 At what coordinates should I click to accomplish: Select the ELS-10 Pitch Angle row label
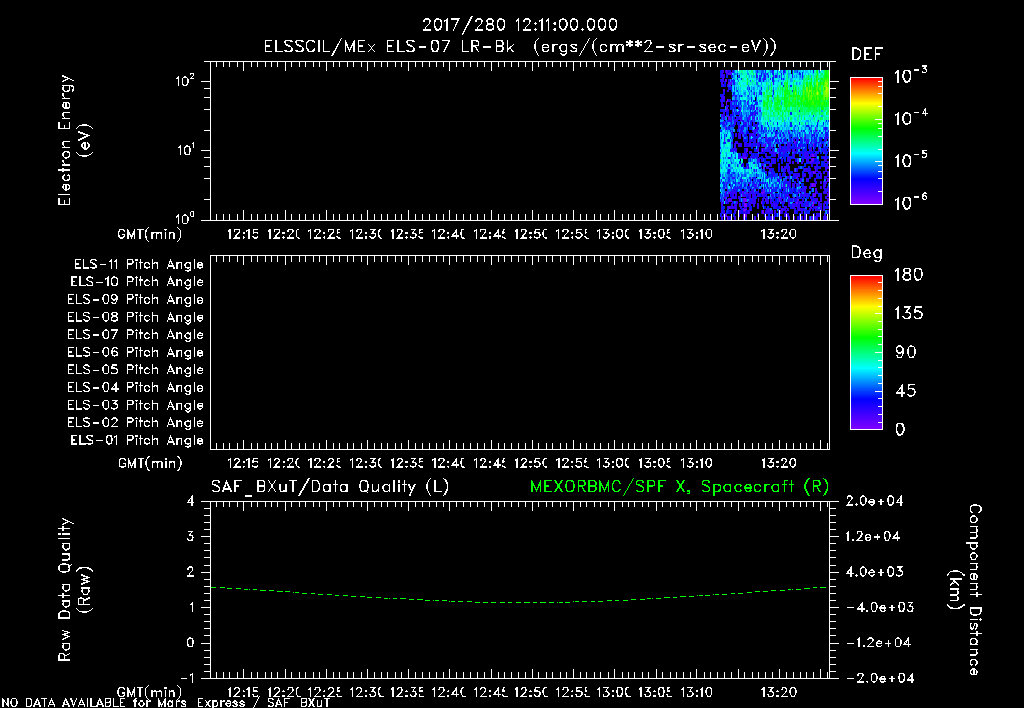click(x=137, y=282)
